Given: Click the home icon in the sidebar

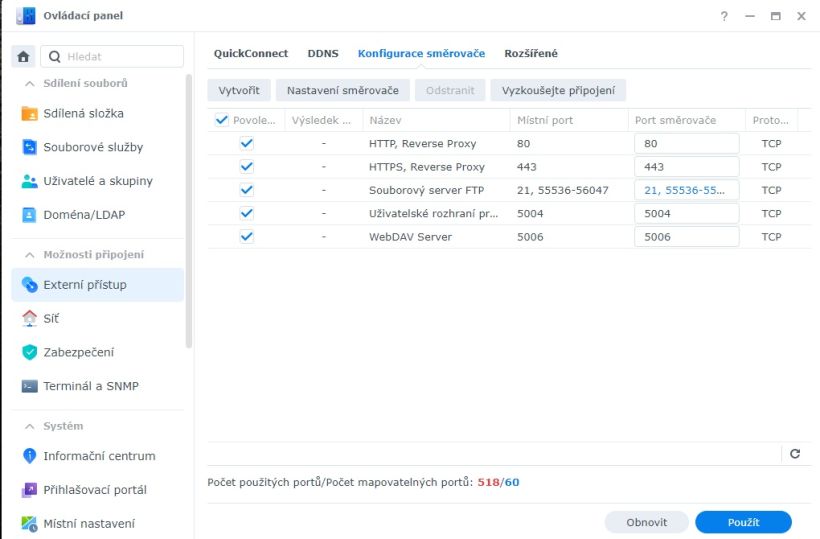Looking at the screenshot, I should click(24, 57).
